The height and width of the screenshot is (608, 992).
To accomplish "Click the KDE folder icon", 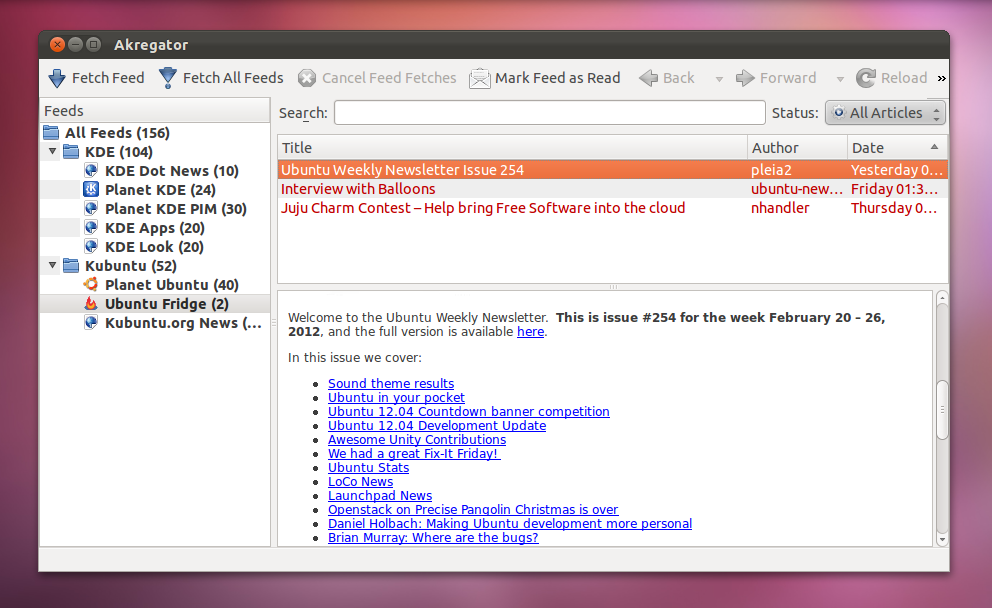I will point(71,152).
